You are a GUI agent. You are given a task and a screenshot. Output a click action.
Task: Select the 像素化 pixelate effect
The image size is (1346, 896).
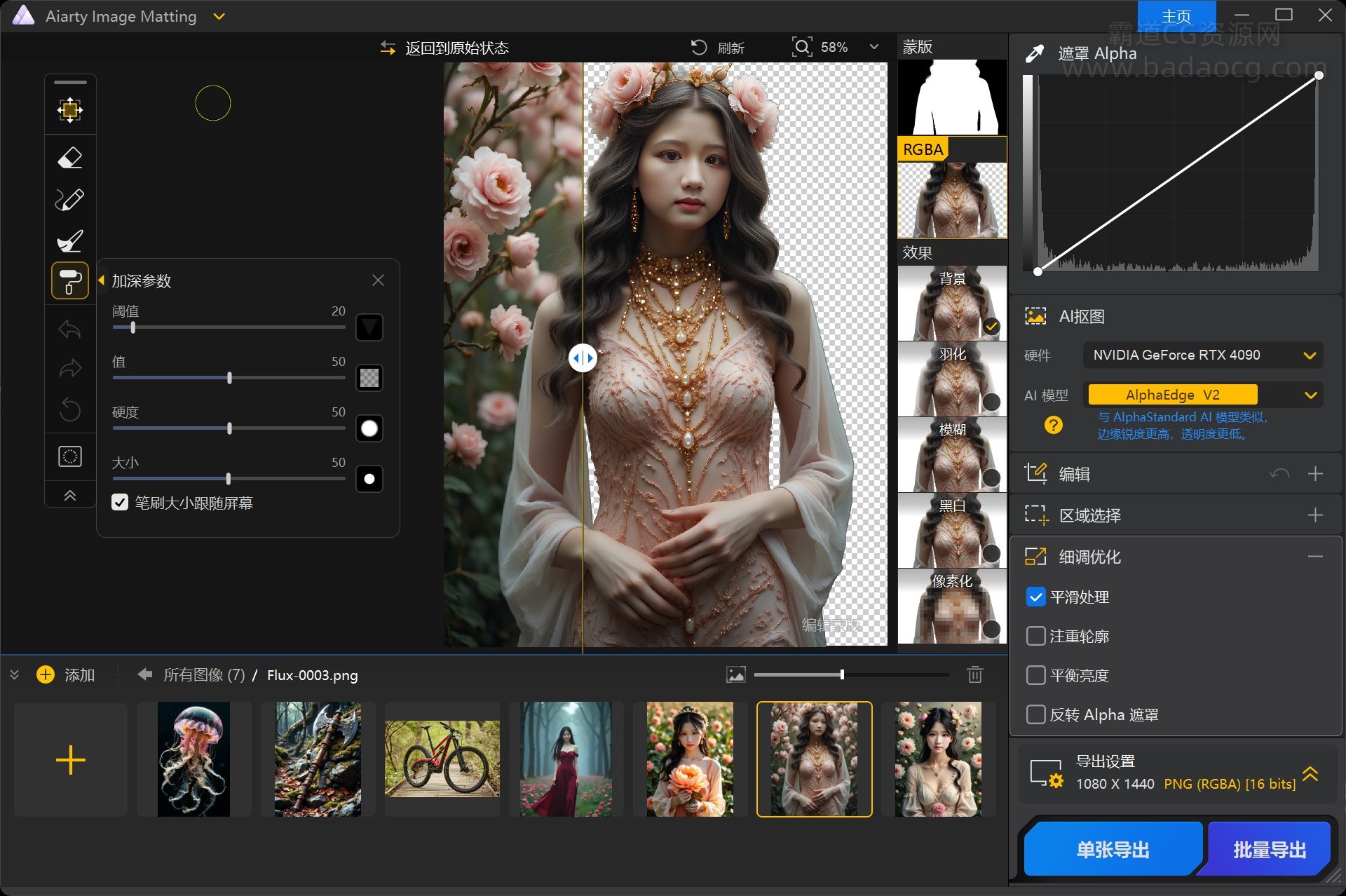(952, 606)
